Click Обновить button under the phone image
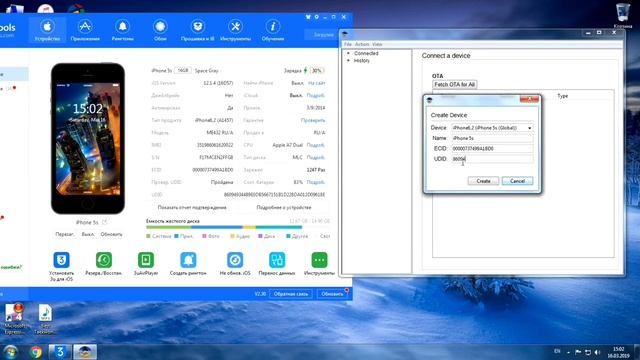The width and height of the screenshot is (640, 360). point(111,234)
